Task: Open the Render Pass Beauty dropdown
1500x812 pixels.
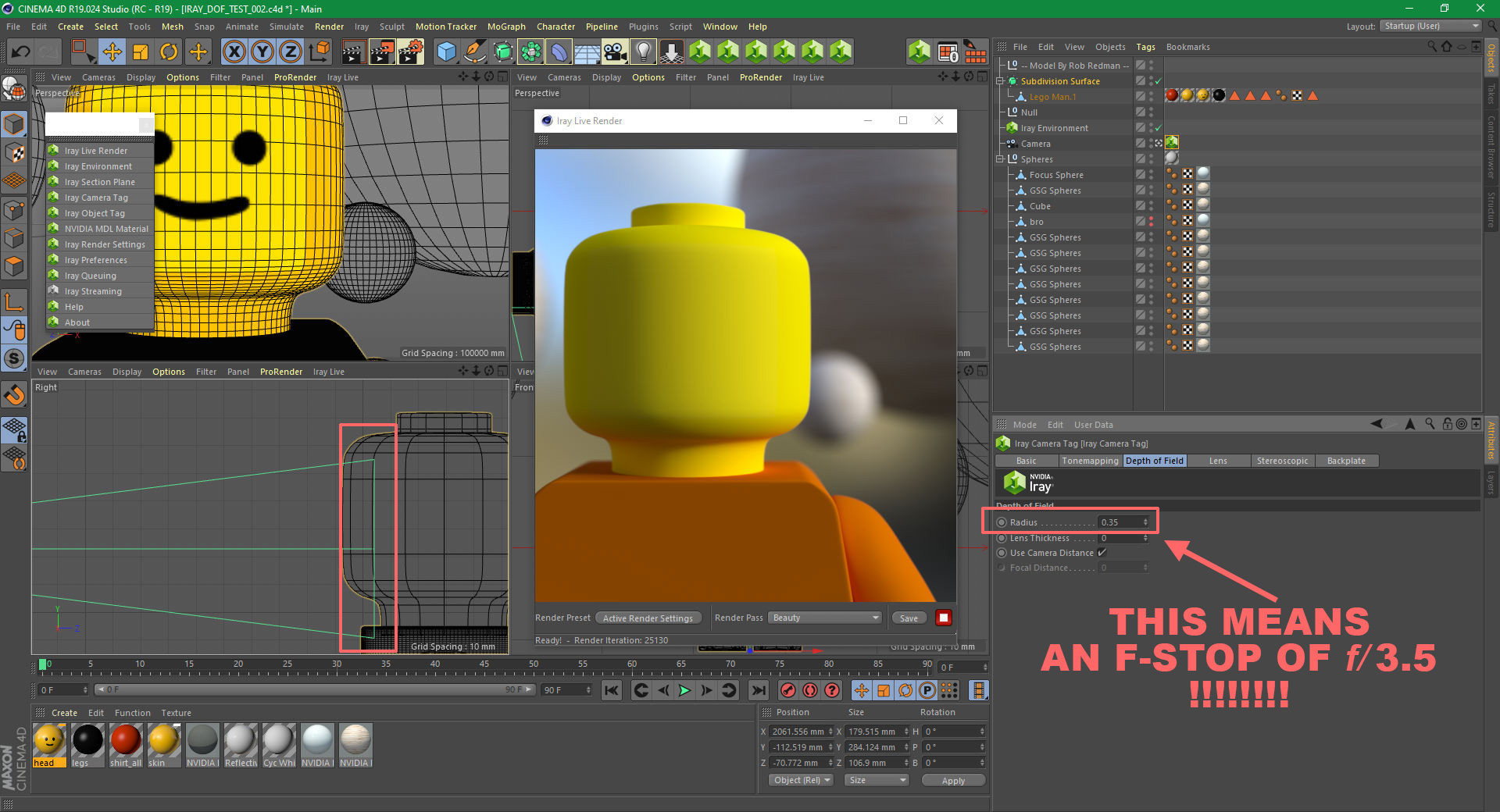Action: coord(825,618)
